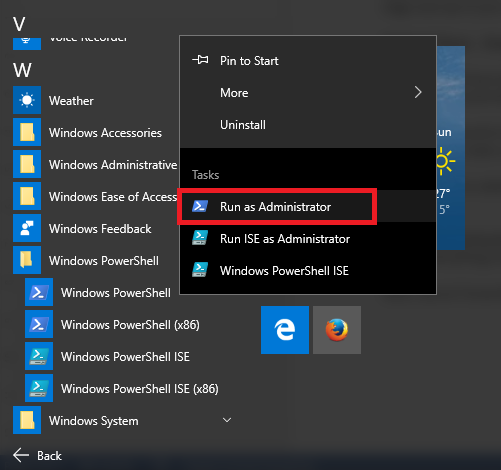Image resolution: width=501 pixels, height=470 pixels.
Task: Open the Weather live tile
Action: pos(451,148)
